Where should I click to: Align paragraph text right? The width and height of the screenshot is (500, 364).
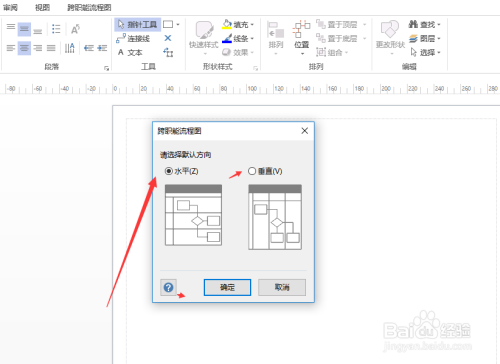37,48
